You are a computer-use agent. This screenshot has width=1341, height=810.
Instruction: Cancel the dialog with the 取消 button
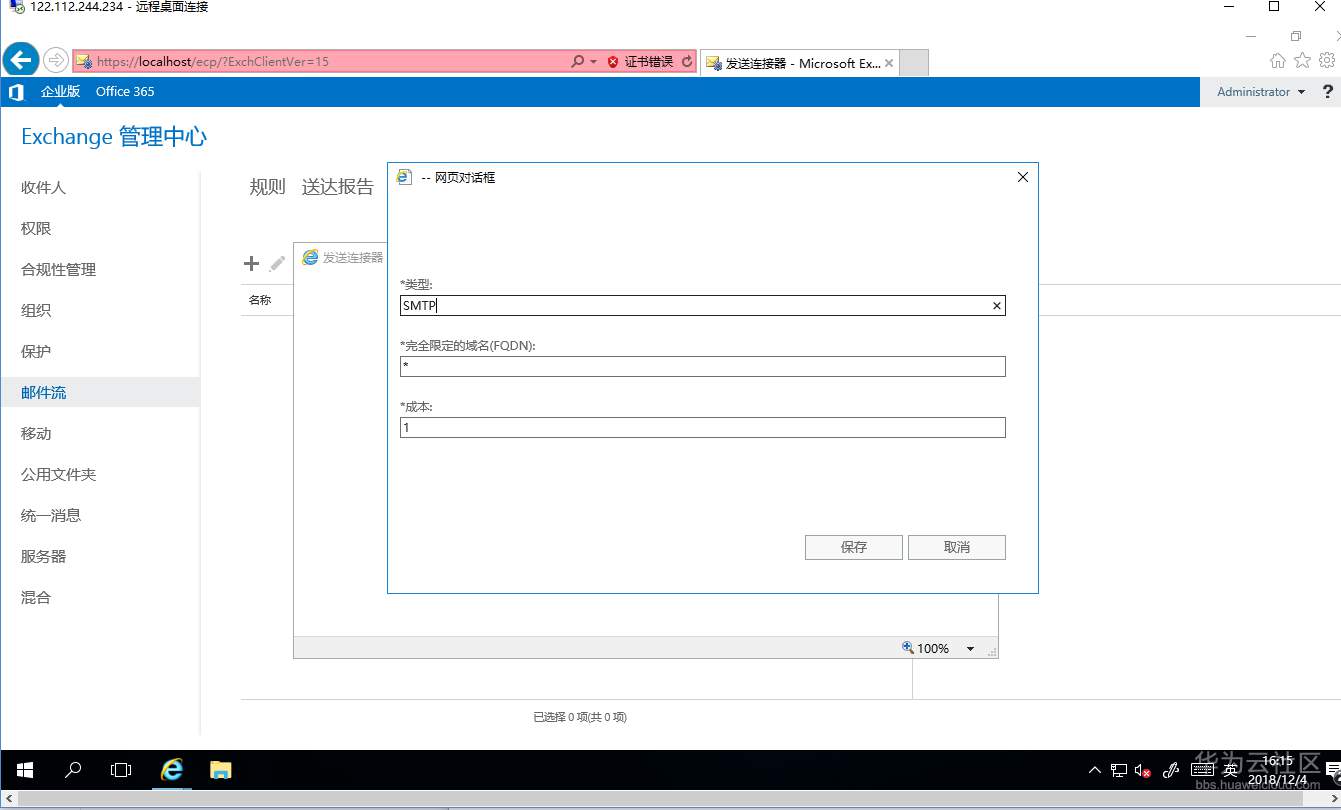point(956,547)
